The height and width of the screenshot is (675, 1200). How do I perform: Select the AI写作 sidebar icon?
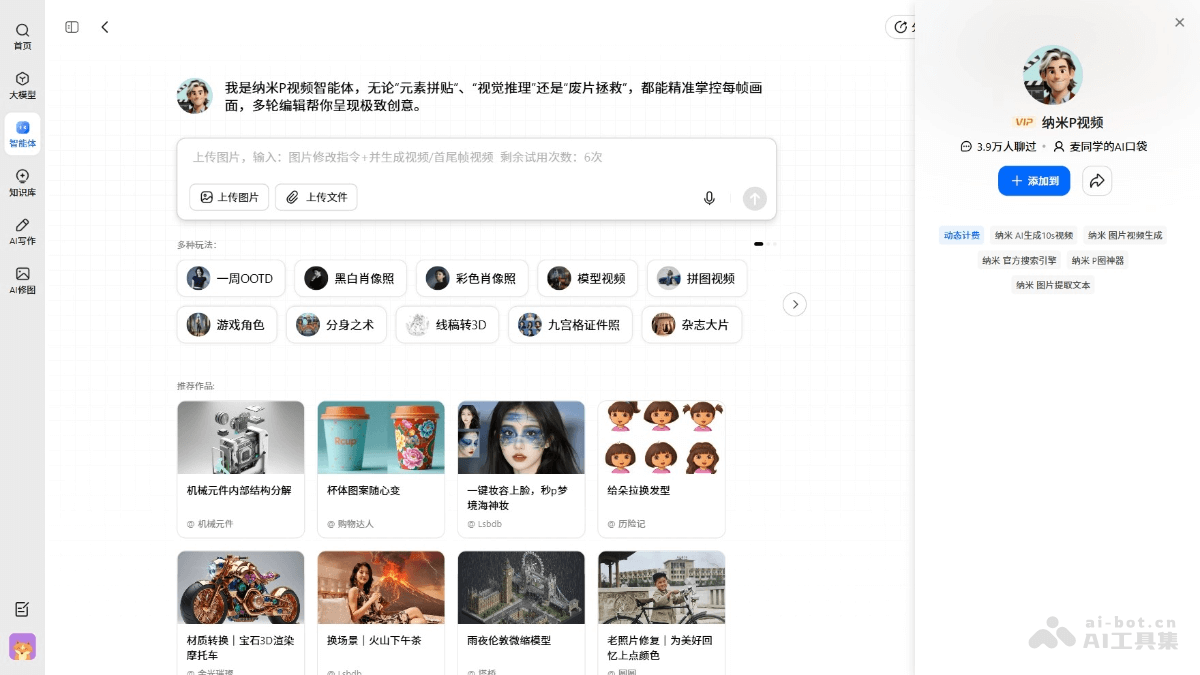[x=22, y=233]
